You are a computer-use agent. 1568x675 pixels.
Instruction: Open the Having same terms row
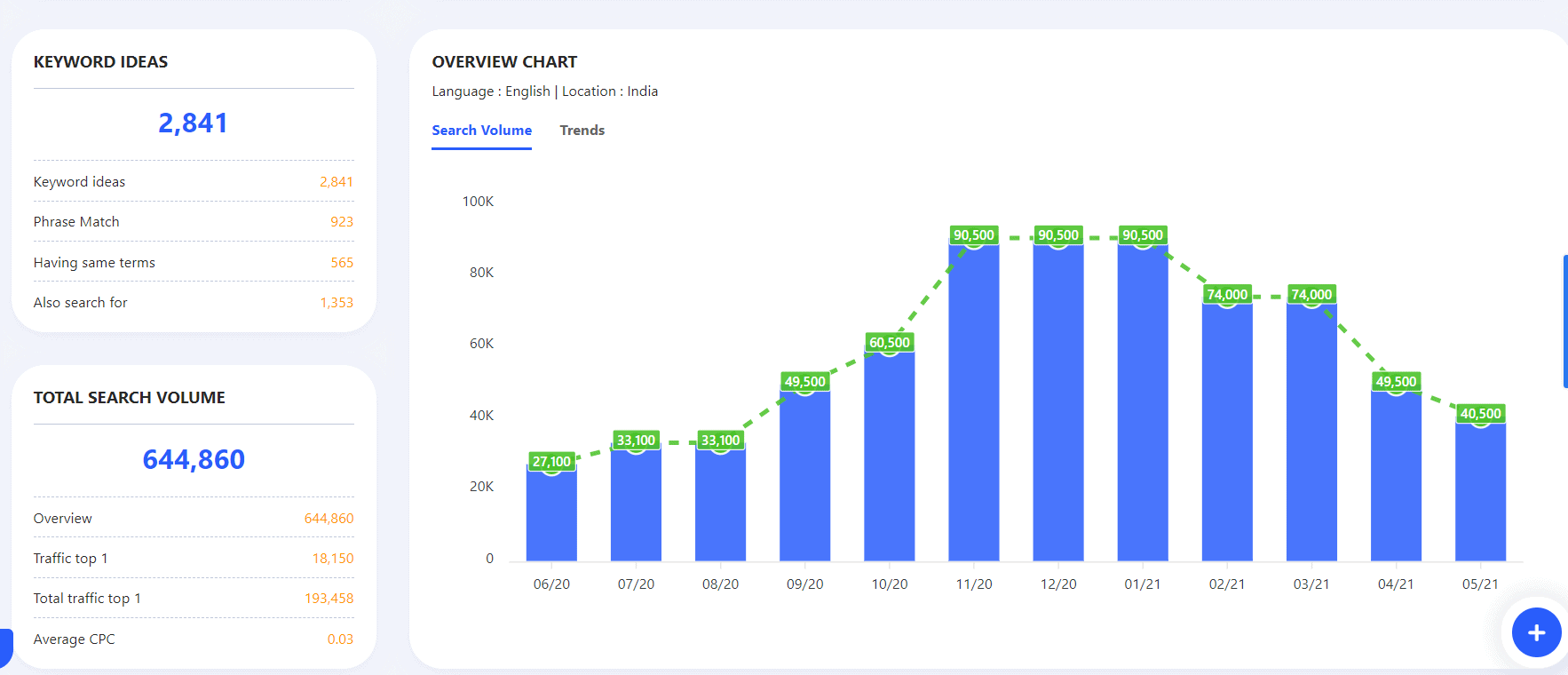click(x=94, y=263)
